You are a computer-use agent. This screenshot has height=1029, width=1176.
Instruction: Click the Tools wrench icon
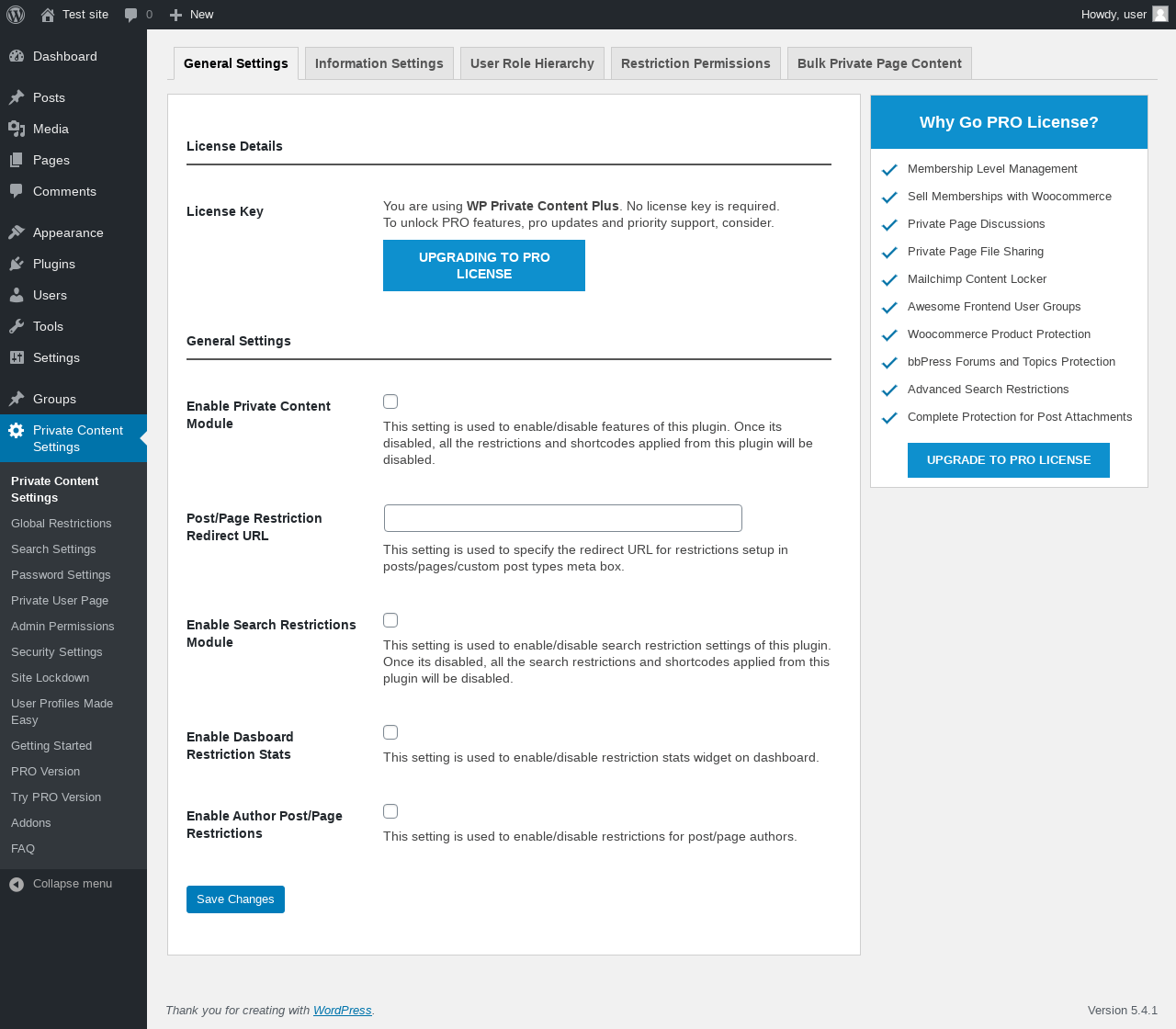(17, 326)
